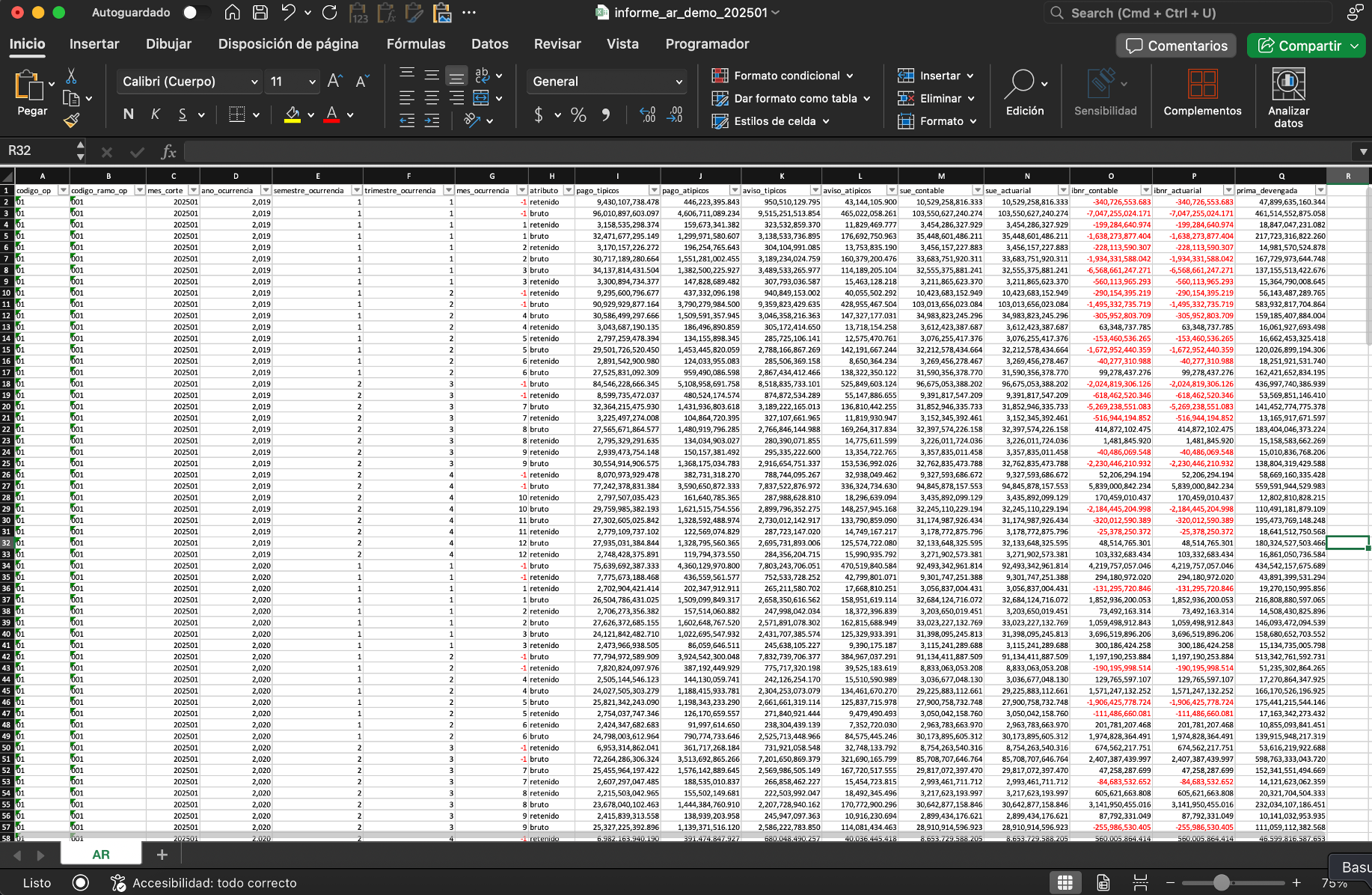Apply underline formatting
Image resolution: width=1372 pixels, height=895 pixels.
click(x=183, y=114)
